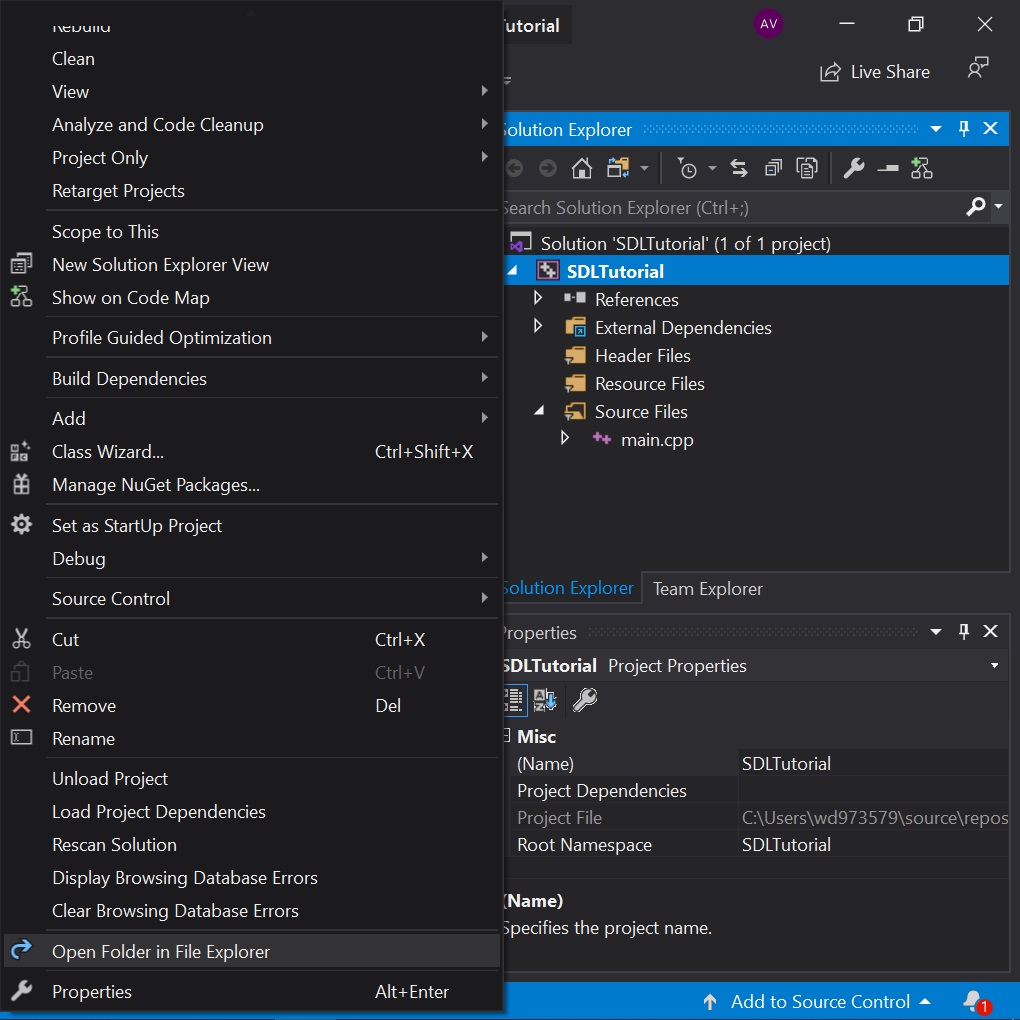The width and height of the screenshot is (1020, 1020).
Task: Expand the References node arrow
Action: tap(537, 298)
